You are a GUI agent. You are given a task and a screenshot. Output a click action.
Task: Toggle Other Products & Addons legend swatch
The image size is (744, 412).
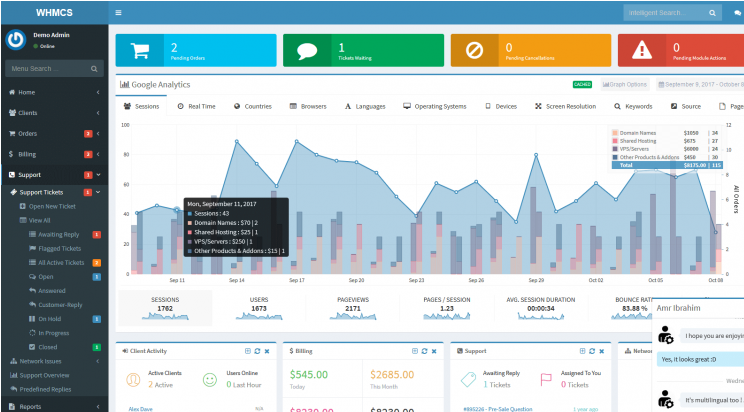615,157
